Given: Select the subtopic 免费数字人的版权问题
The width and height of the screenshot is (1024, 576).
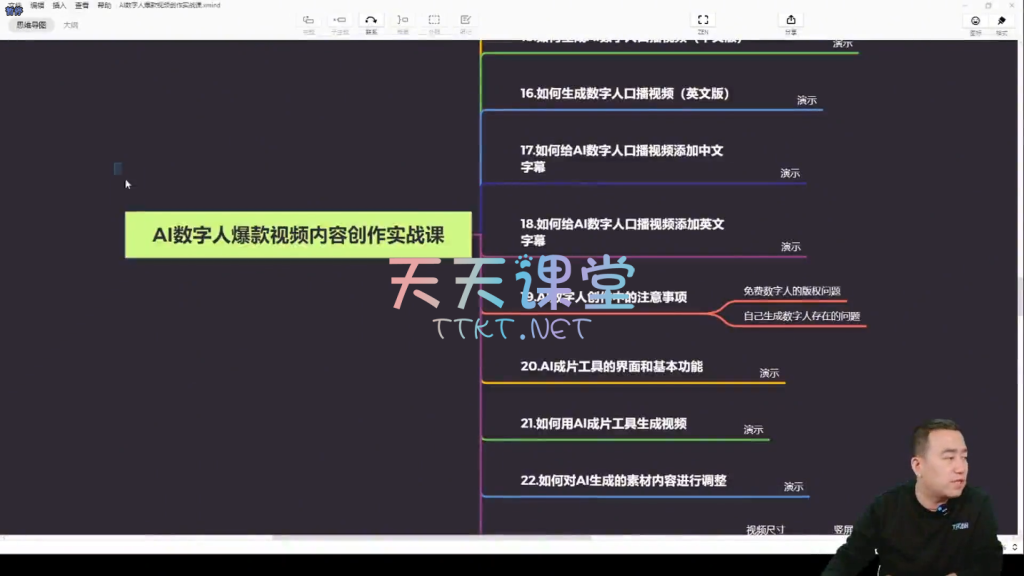Looking at the screenshot, I should pos(791,291).
